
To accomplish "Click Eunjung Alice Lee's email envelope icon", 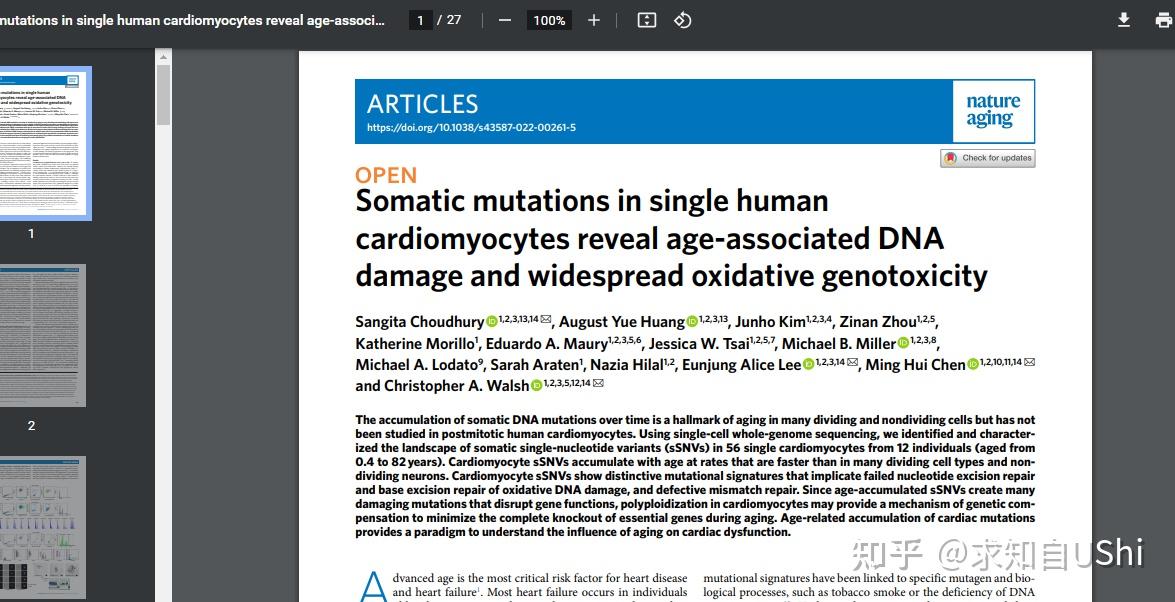I will pyautogui.click(x=852, y=362).
